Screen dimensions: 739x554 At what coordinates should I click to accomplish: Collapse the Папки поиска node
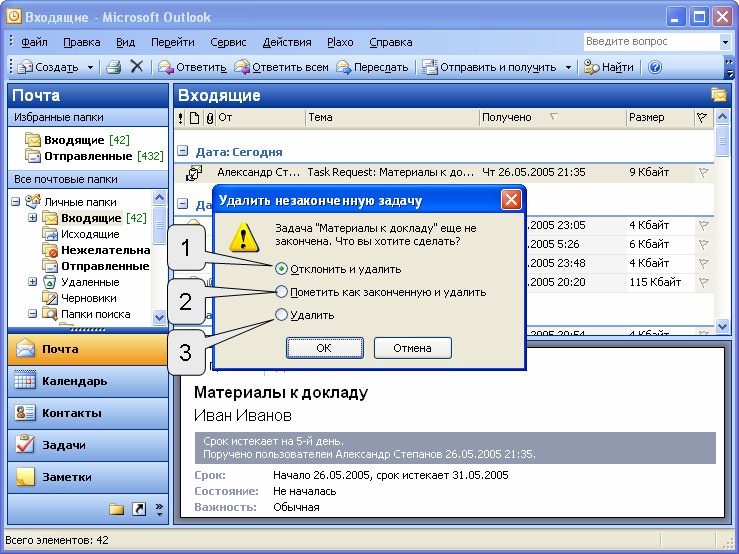click(33, 314)
